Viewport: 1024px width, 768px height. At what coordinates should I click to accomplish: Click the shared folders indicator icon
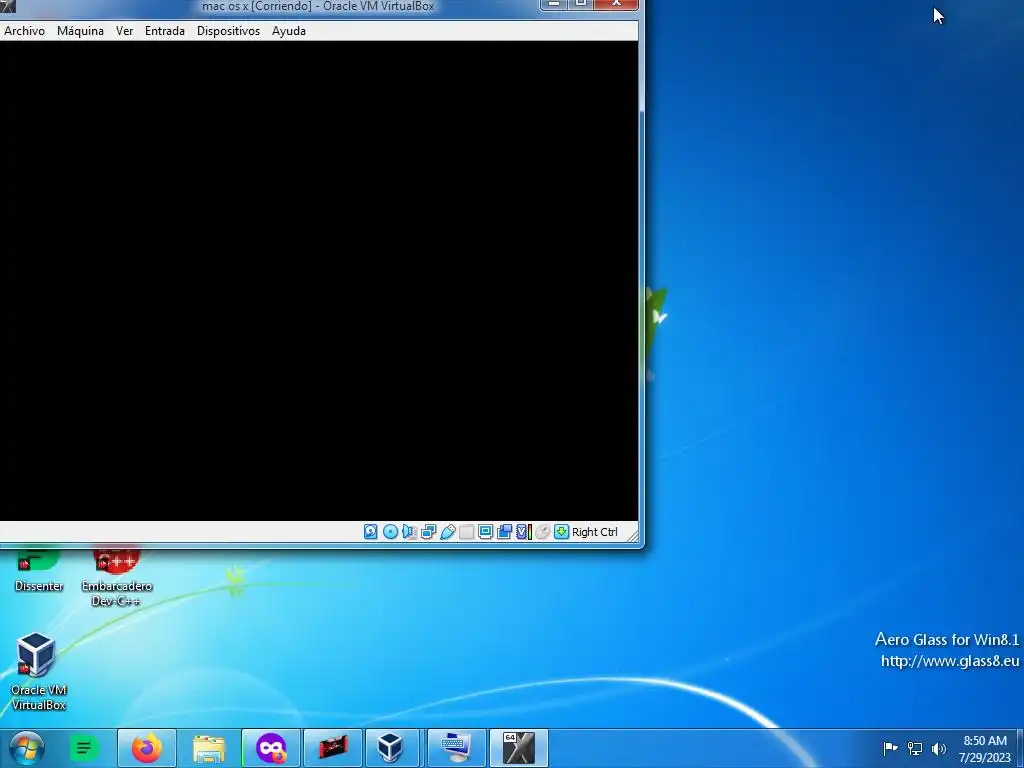[466, 532]
